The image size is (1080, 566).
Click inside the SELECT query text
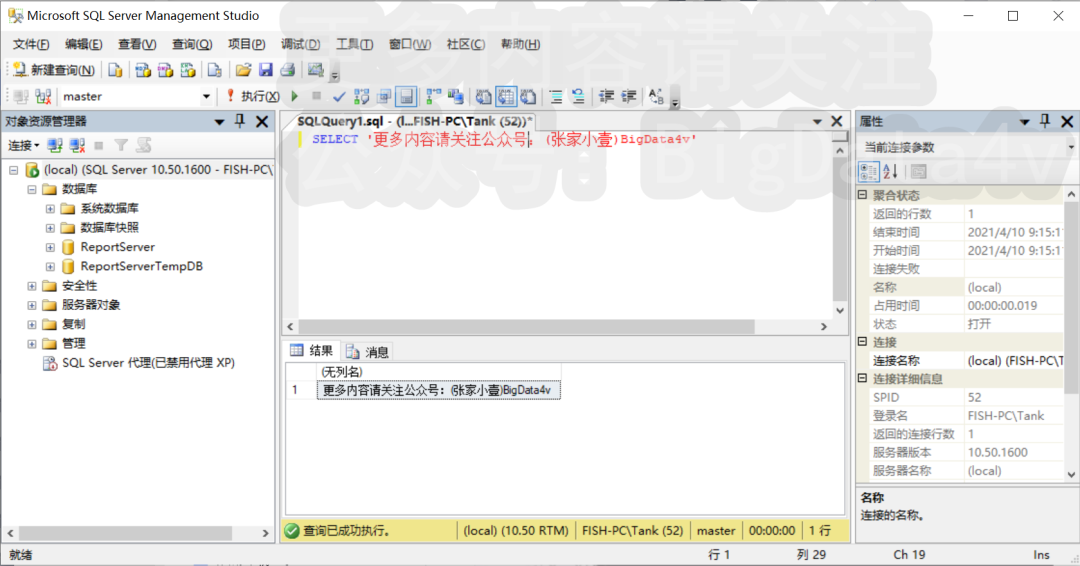coord(503,139)
